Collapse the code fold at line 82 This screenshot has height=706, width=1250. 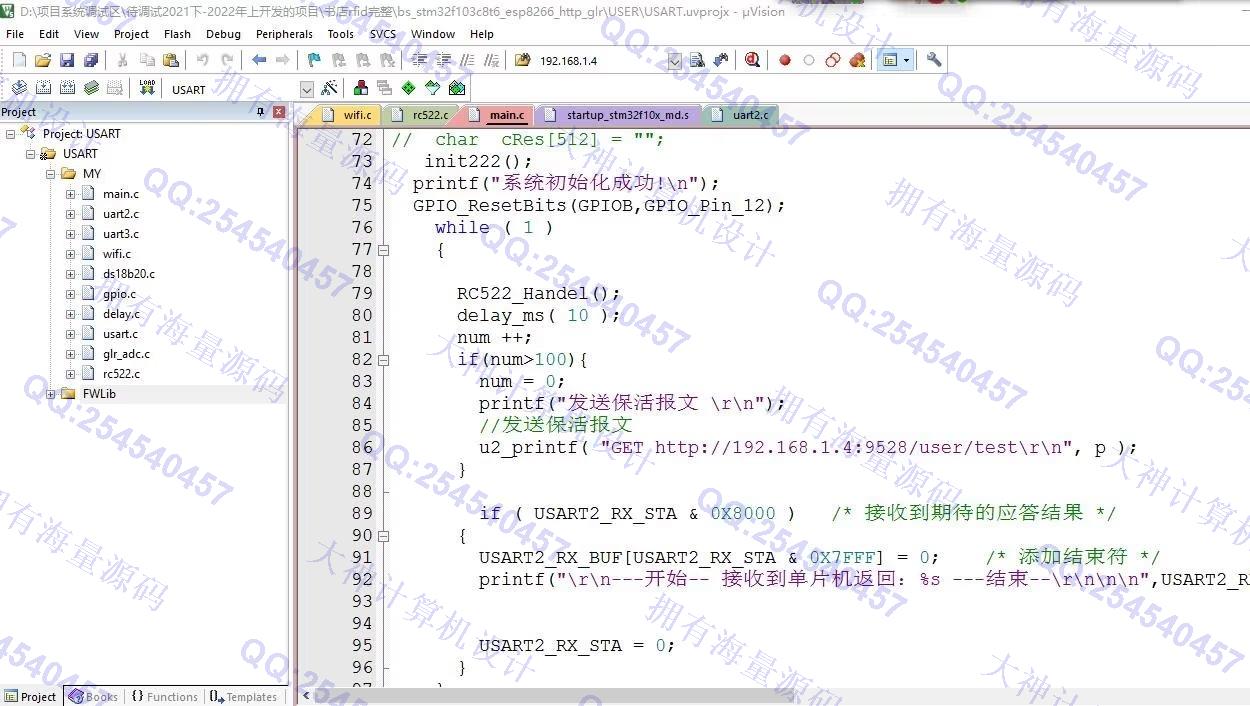coord(383,359)
